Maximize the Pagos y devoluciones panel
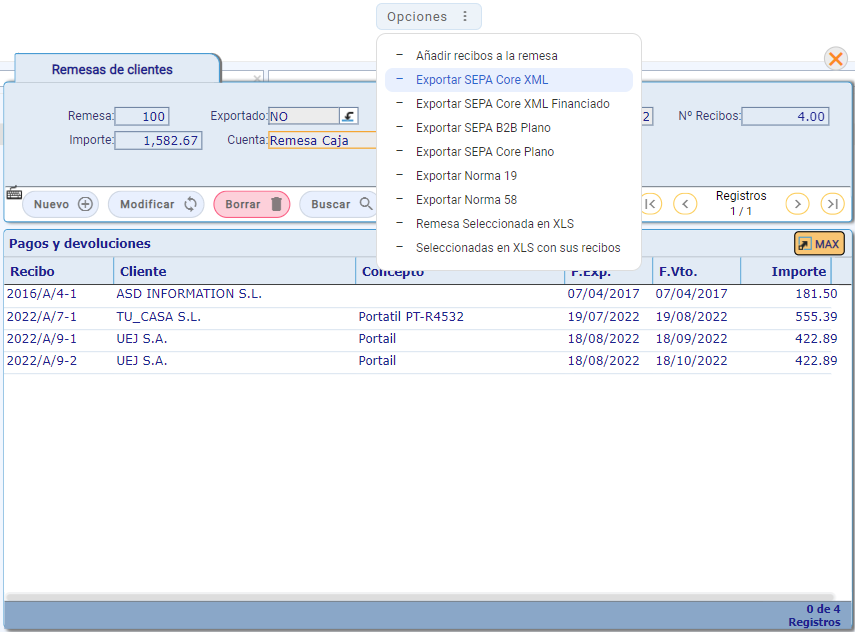Screen dimensions: 855x632 819,244
